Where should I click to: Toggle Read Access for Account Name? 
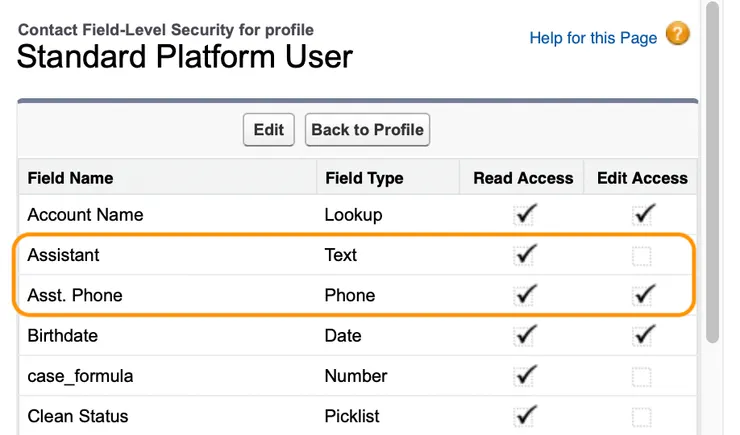524,214
